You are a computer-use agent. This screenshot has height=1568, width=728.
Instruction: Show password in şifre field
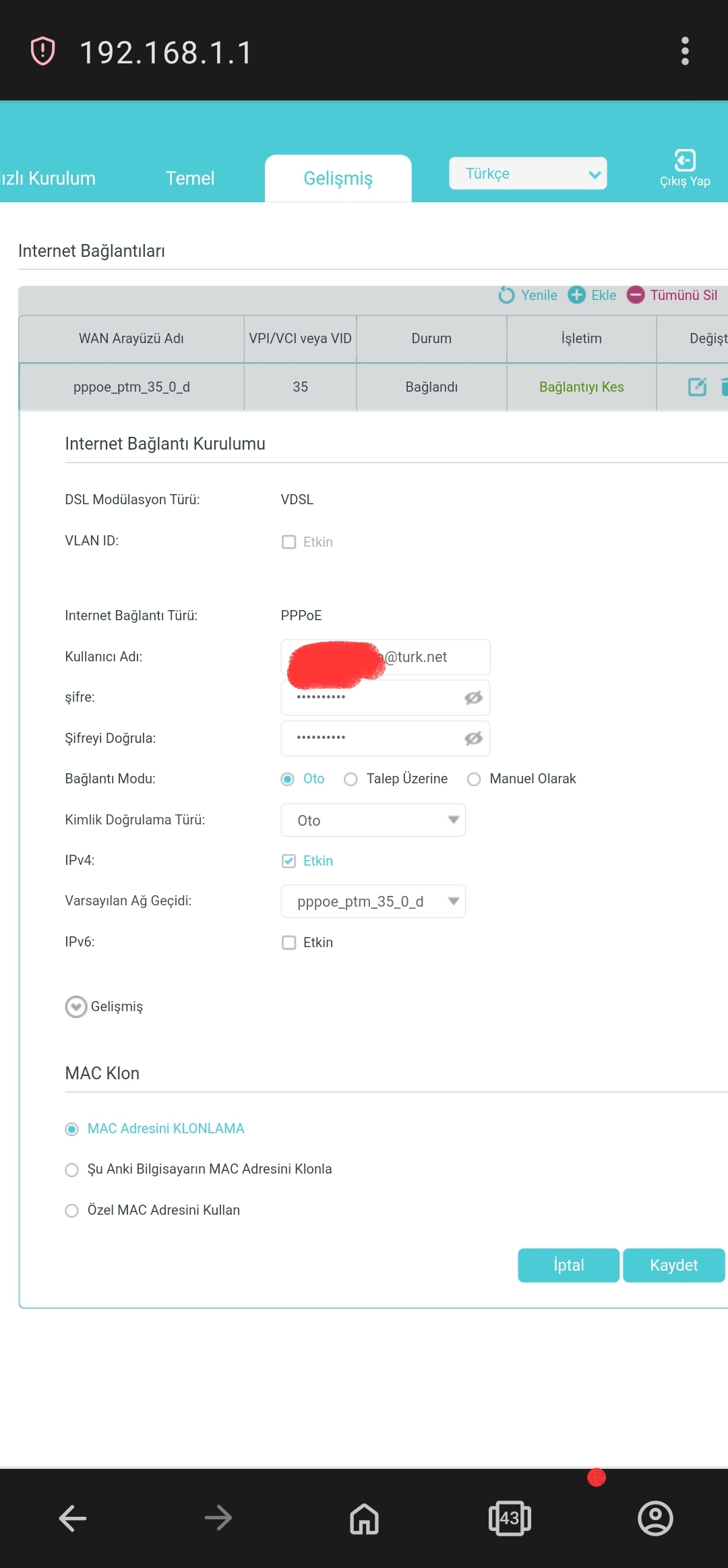(473, 698)
